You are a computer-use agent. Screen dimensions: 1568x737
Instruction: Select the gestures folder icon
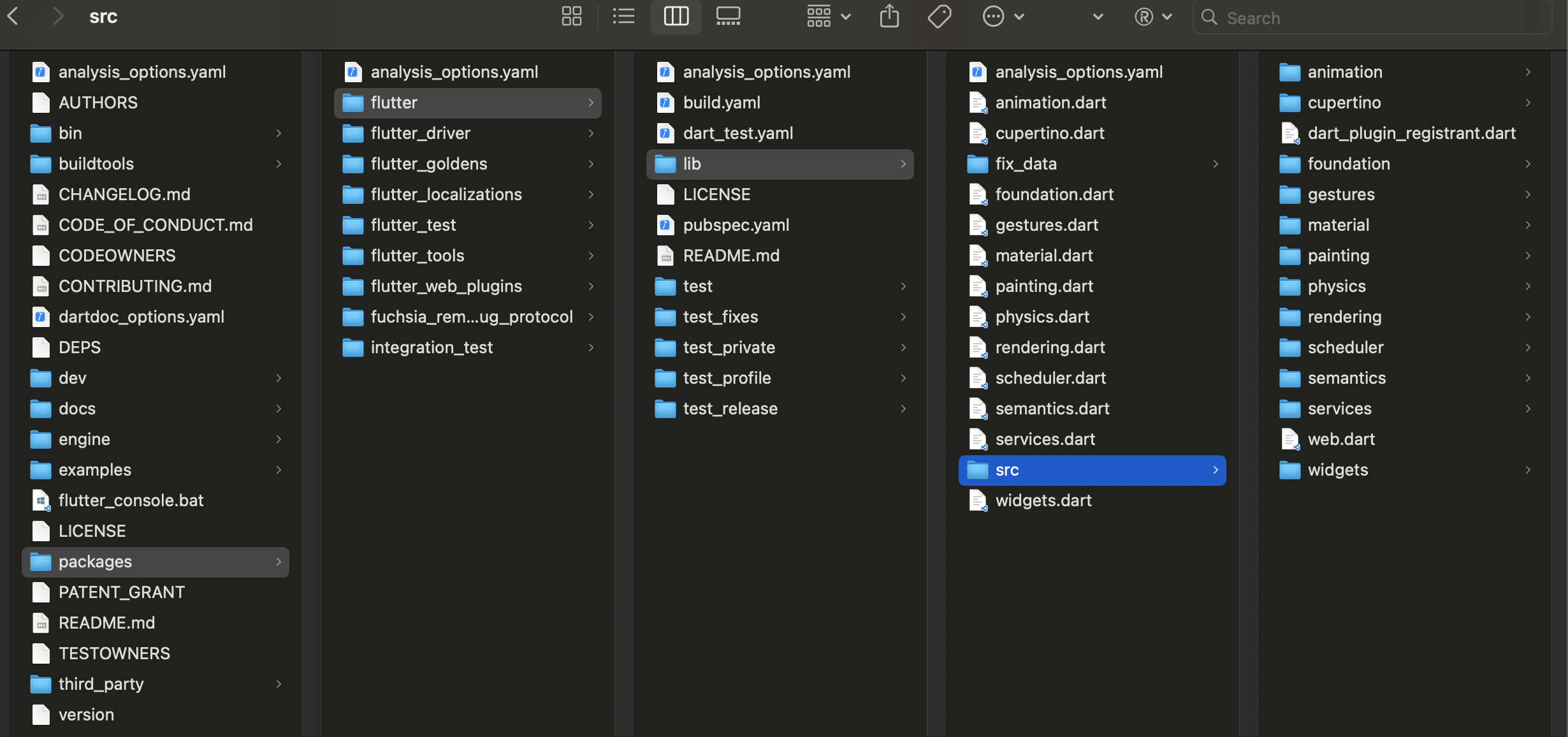[x=1290, y=194]
